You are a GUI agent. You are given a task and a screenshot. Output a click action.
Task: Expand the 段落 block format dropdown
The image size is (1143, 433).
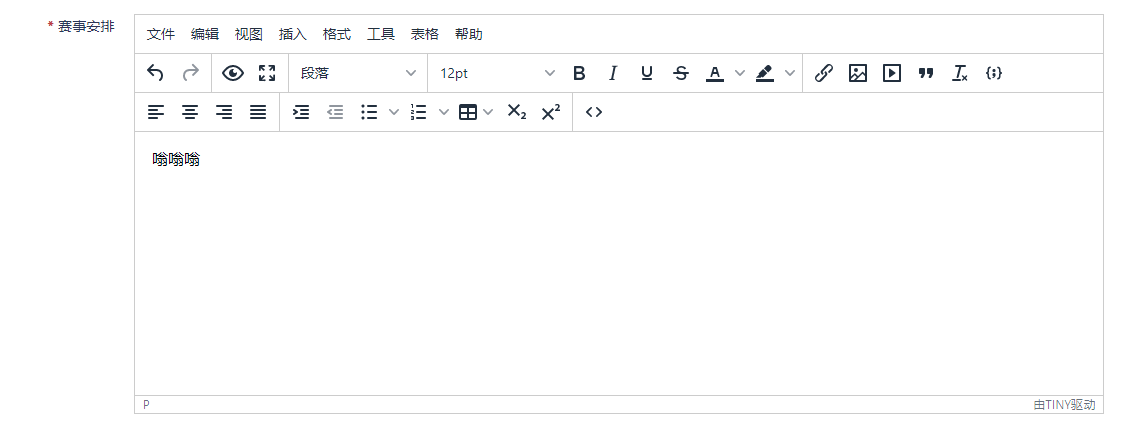(358, 73)
